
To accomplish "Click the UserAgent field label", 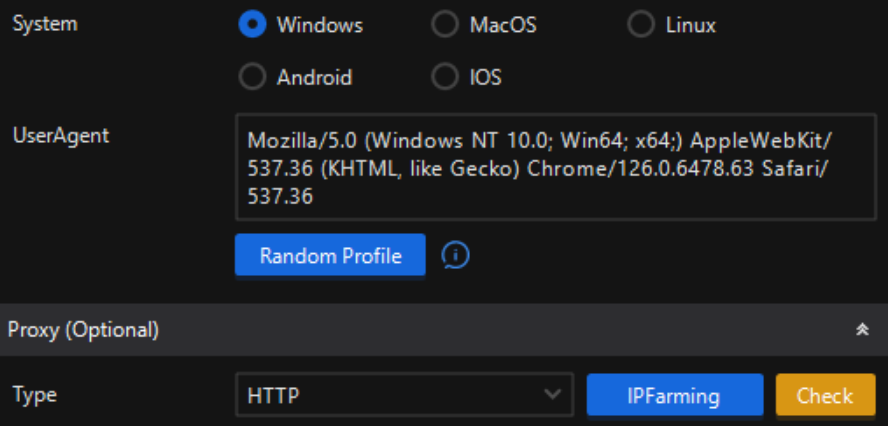I will (x=61, y=136).
